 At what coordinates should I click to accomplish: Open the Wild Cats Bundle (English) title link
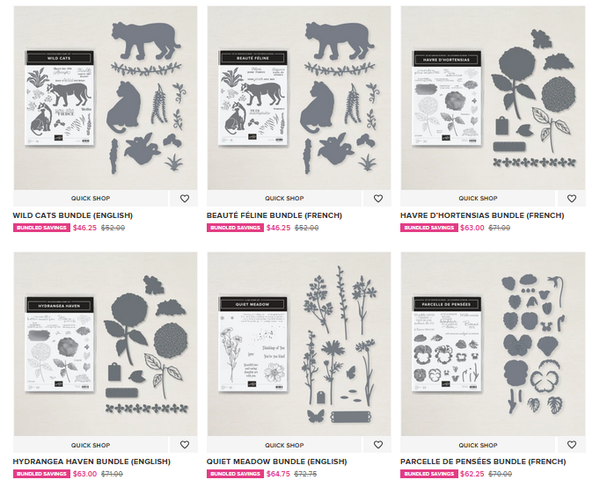point(73,215)
